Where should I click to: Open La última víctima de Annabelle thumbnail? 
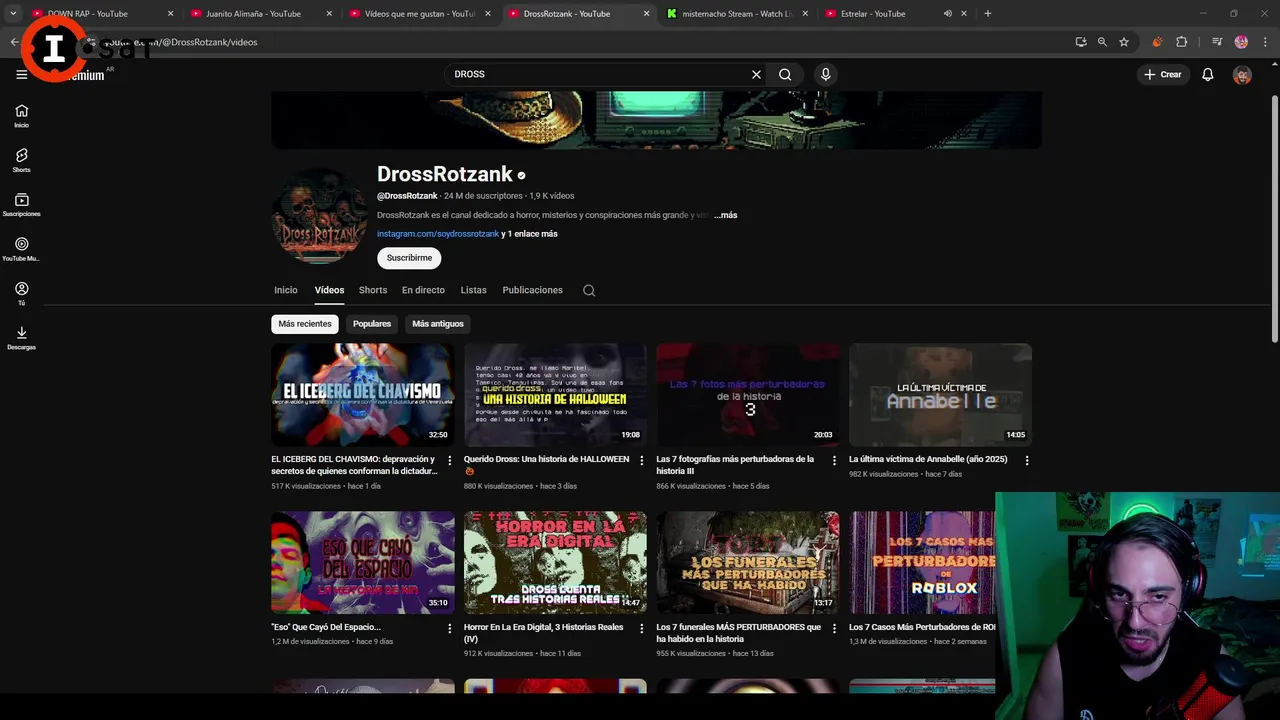point(940,394)
